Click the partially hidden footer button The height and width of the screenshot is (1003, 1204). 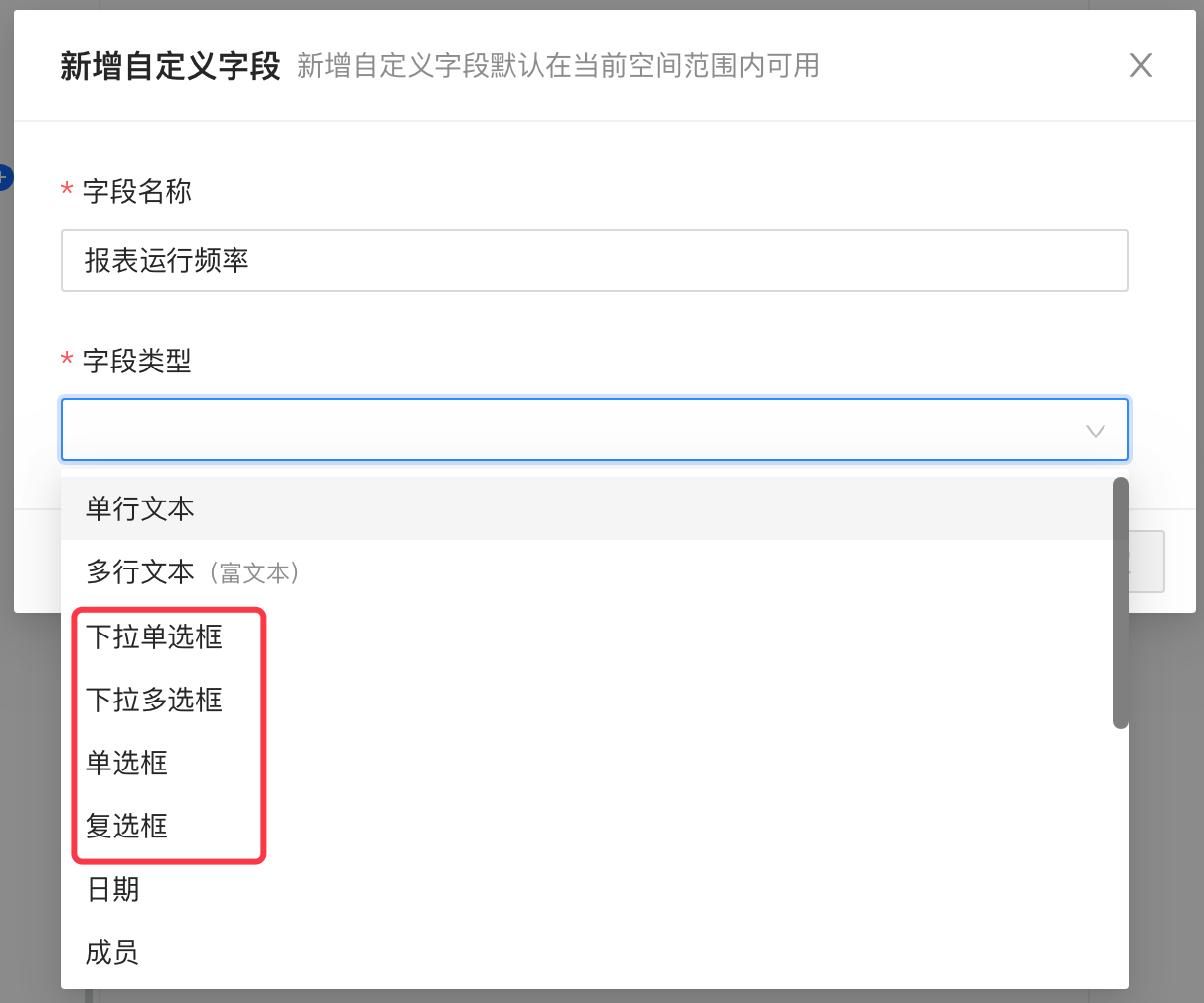tap(1147, 562)
